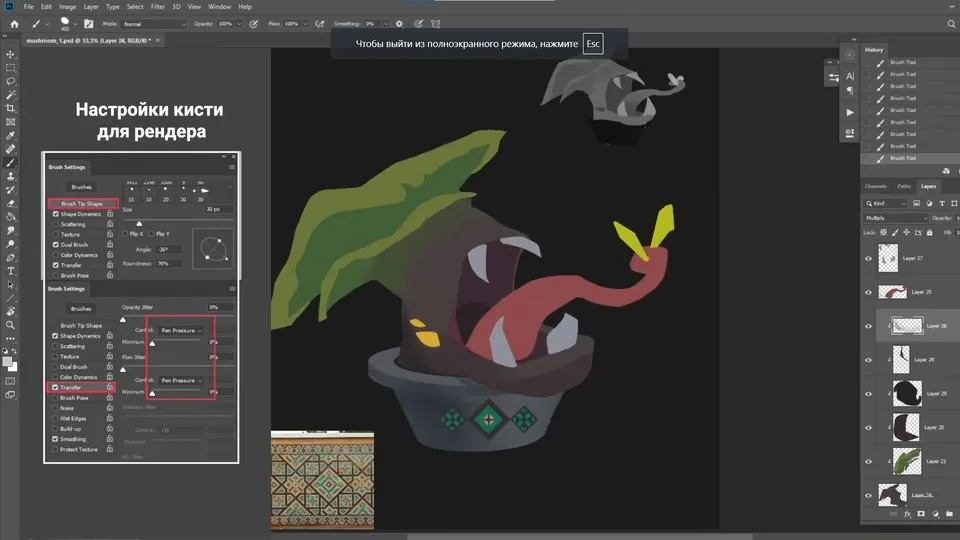Image resolution: width=960 pixels, height=540 pixels.
Task: Select the Move tool
Action: 10,54
